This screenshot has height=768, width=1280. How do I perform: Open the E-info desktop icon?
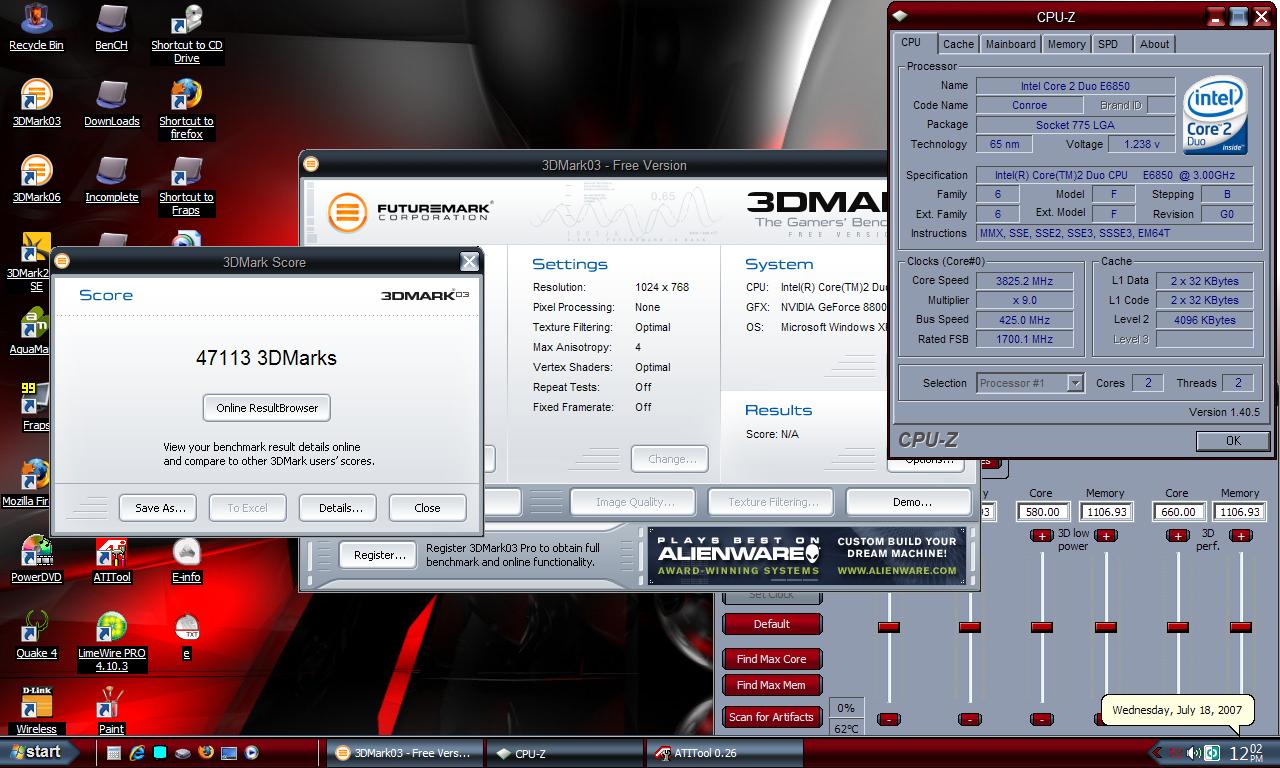187,560
